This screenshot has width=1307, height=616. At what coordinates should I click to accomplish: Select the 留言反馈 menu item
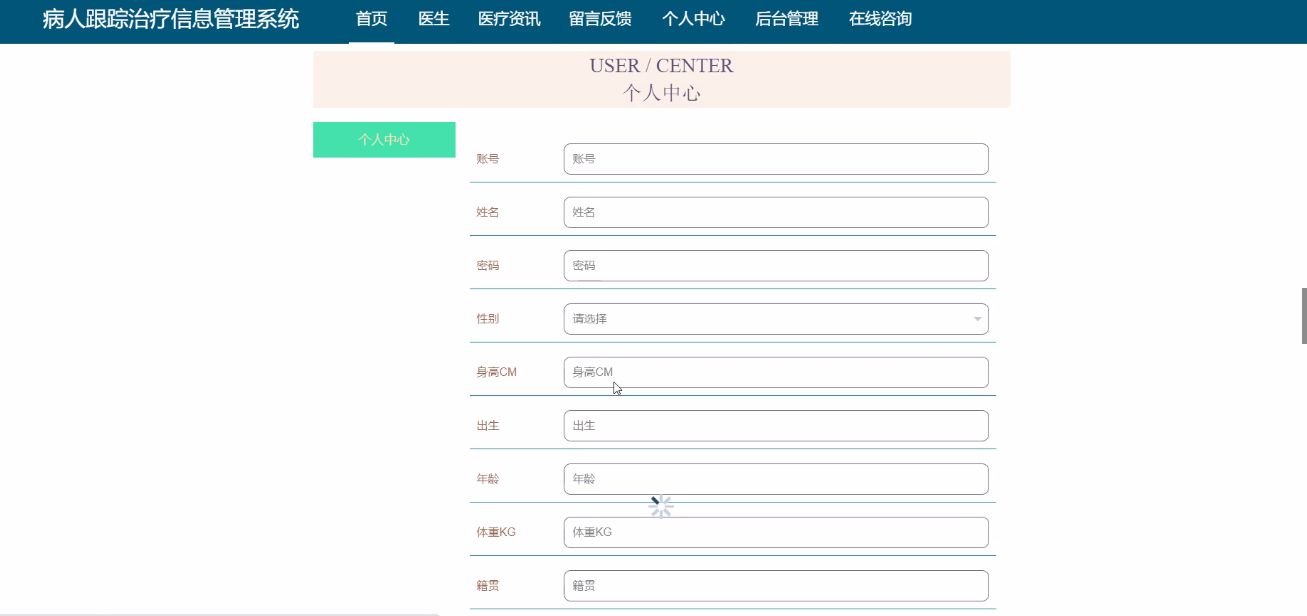click(600, 19)
